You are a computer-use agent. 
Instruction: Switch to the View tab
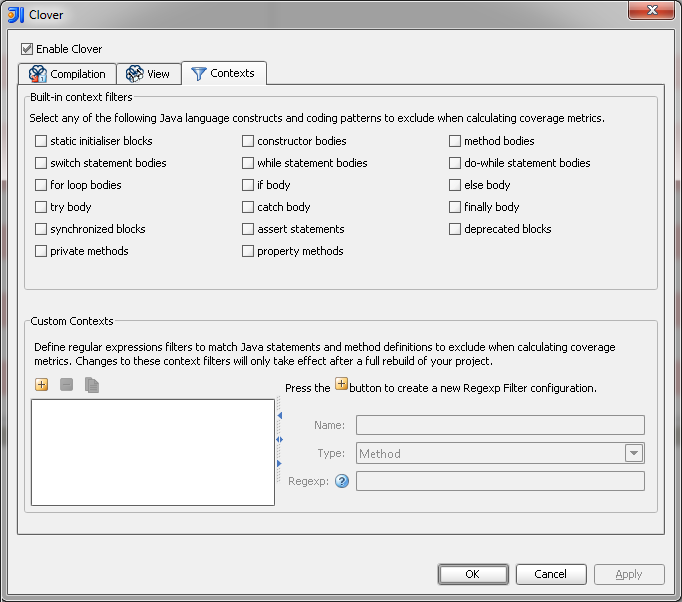(x=148, y=74)
